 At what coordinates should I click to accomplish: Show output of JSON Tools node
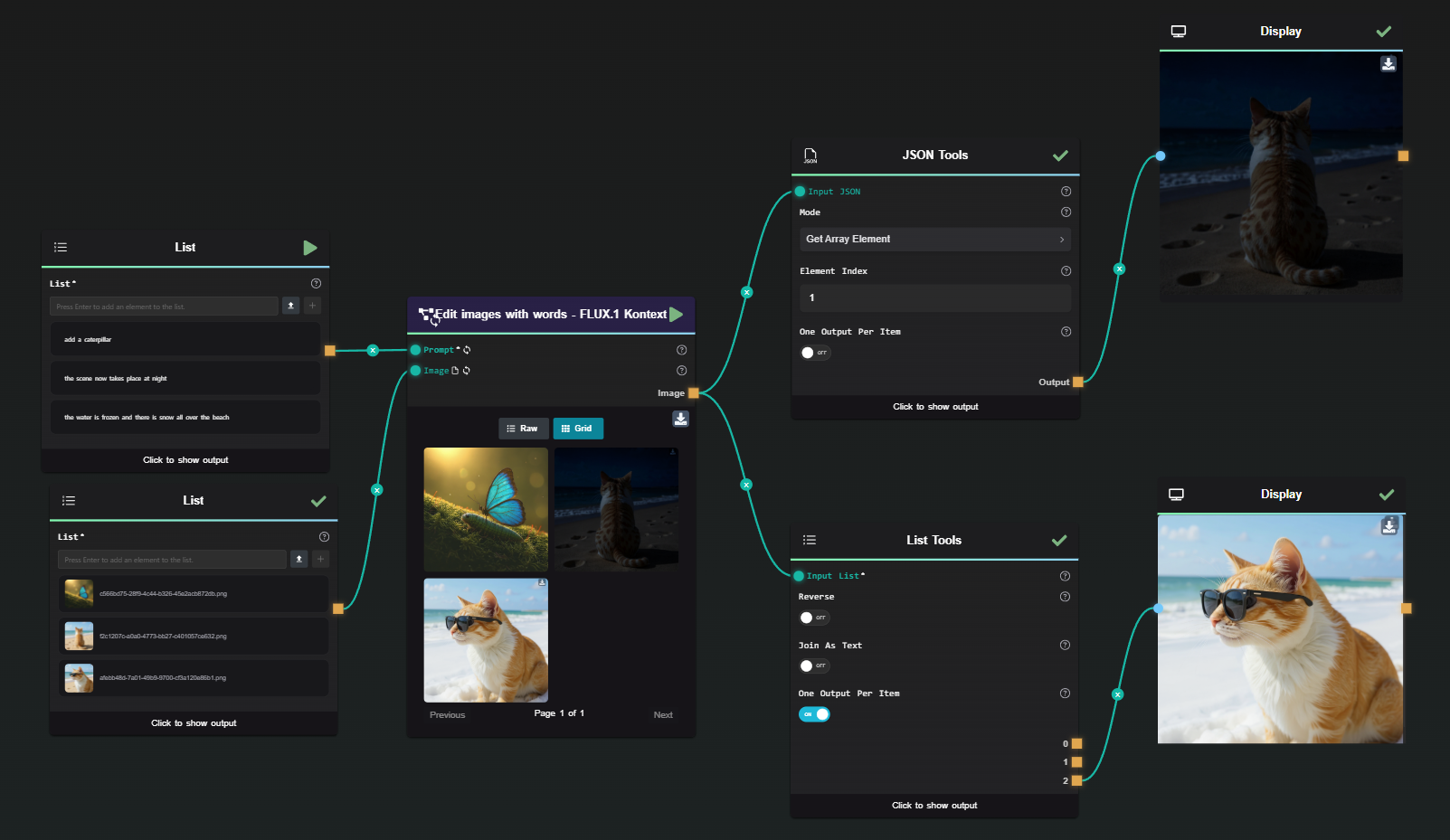tap(935, 407)
